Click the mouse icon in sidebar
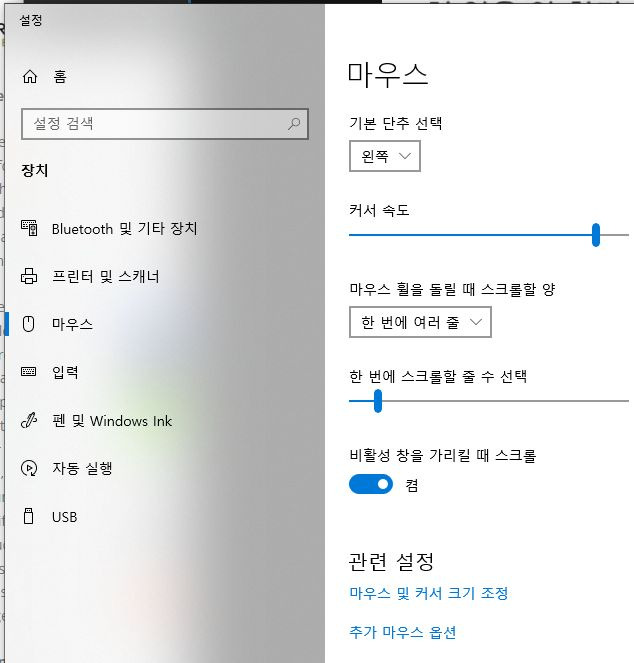 tap(28, 324)
